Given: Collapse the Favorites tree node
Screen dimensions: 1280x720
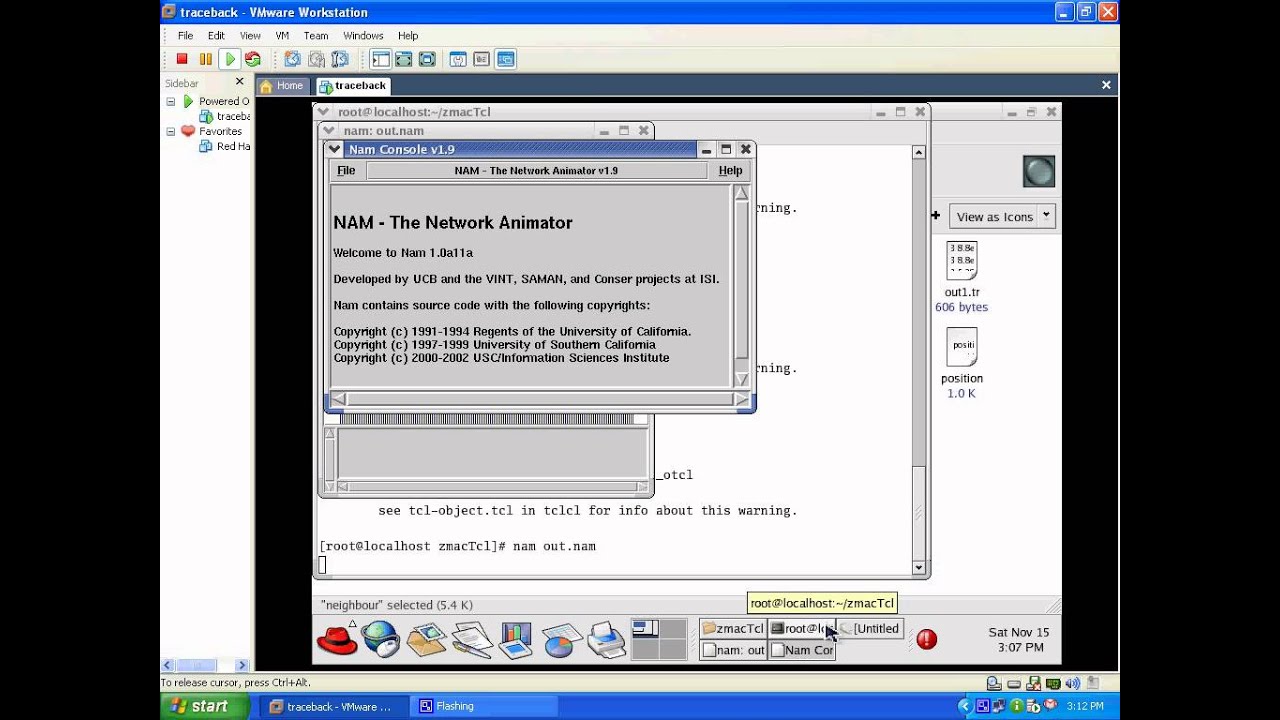Looking at the screenshot, I should [170, 131].
